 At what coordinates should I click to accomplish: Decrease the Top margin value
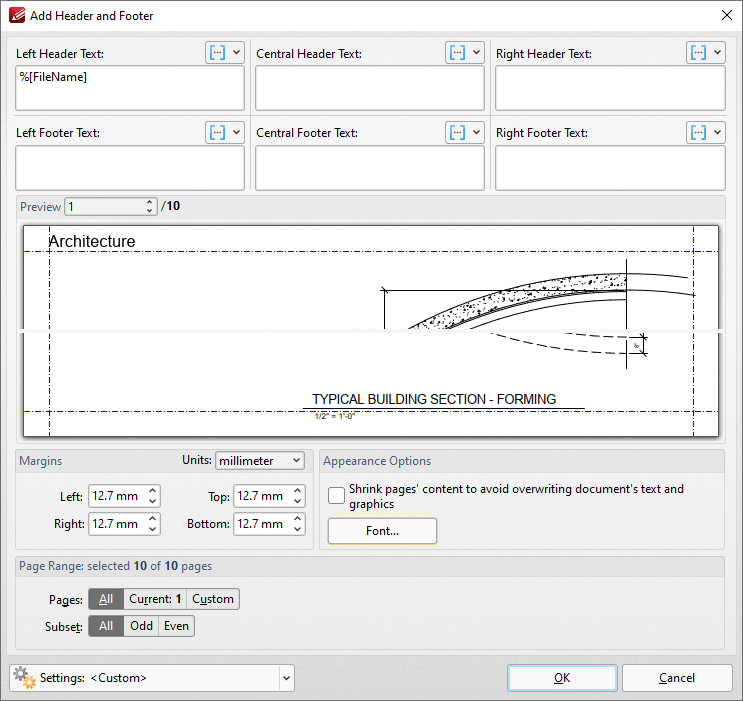pos(298,501)
